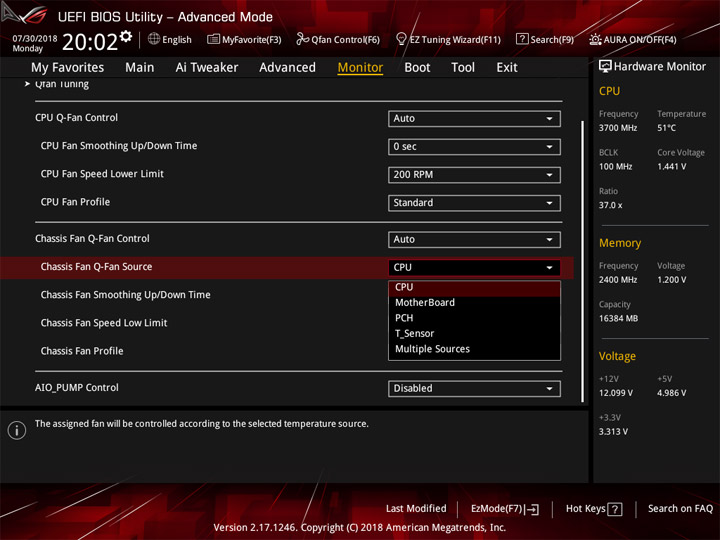This screenshot has height=540, width=720.
Task: Click Search on FAQ link
Action: (680, 509)
